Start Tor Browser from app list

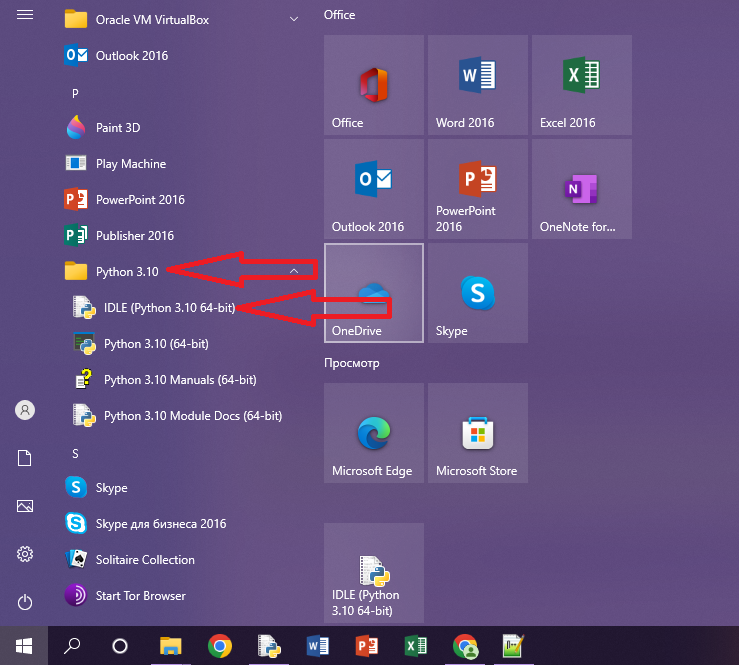[x=183, y=596]
